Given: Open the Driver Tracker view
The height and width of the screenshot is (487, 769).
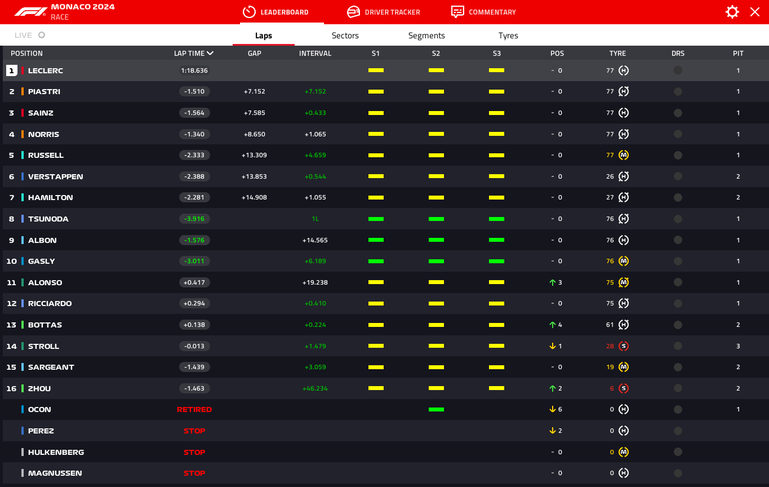Looking at the screenshot, I should [x=384, y=12].
